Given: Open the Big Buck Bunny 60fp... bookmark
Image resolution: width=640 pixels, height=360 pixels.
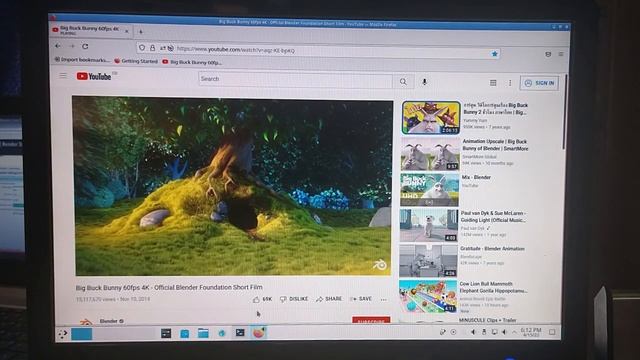Looking at the screenshot, I should point(192,62).
